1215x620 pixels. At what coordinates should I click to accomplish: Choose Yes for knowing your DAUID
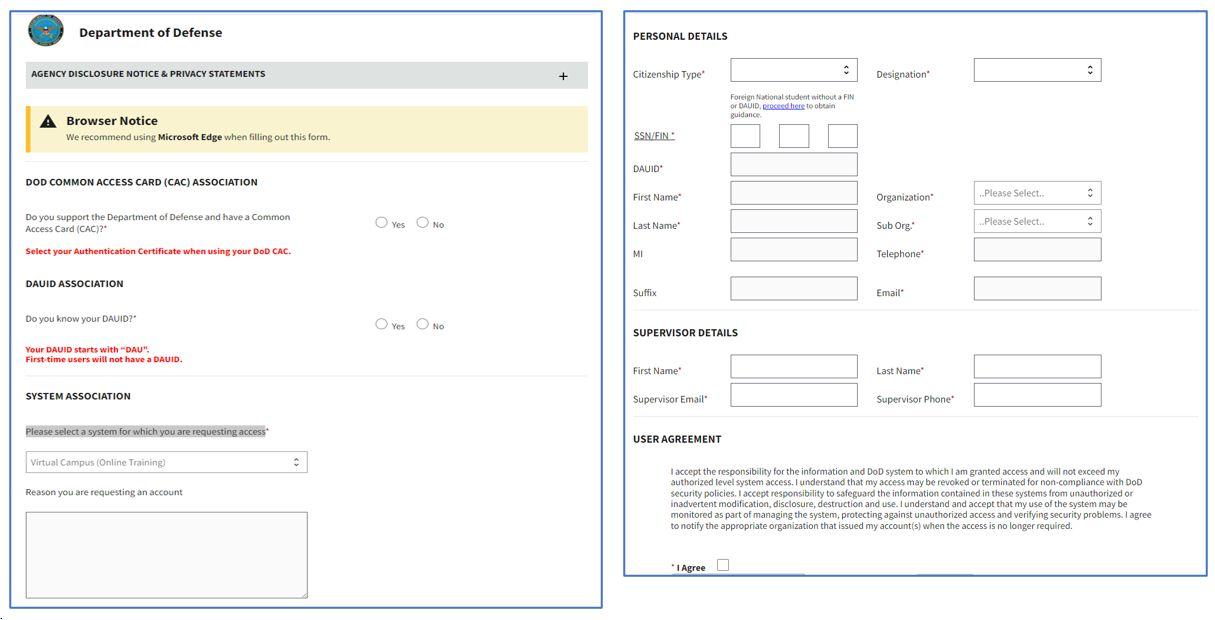coord(381,324)
